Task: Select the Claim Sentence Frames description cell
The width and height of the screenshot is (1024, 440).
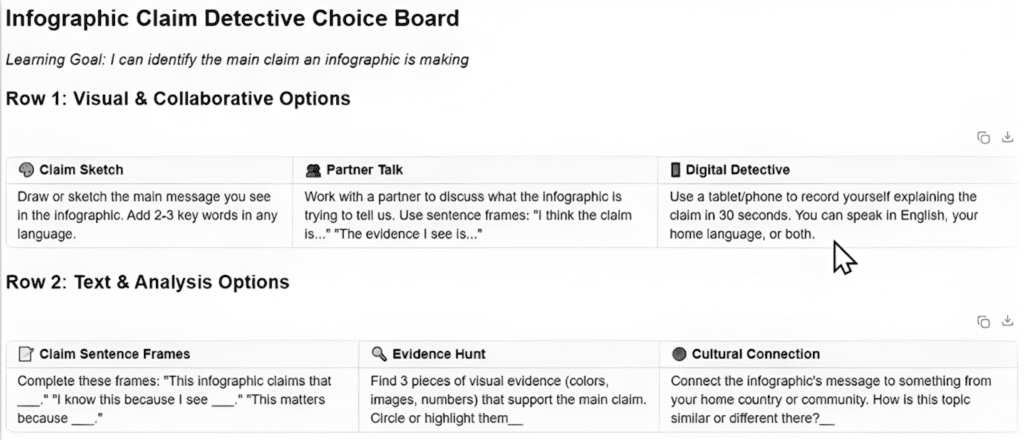Action: (181, 400)
